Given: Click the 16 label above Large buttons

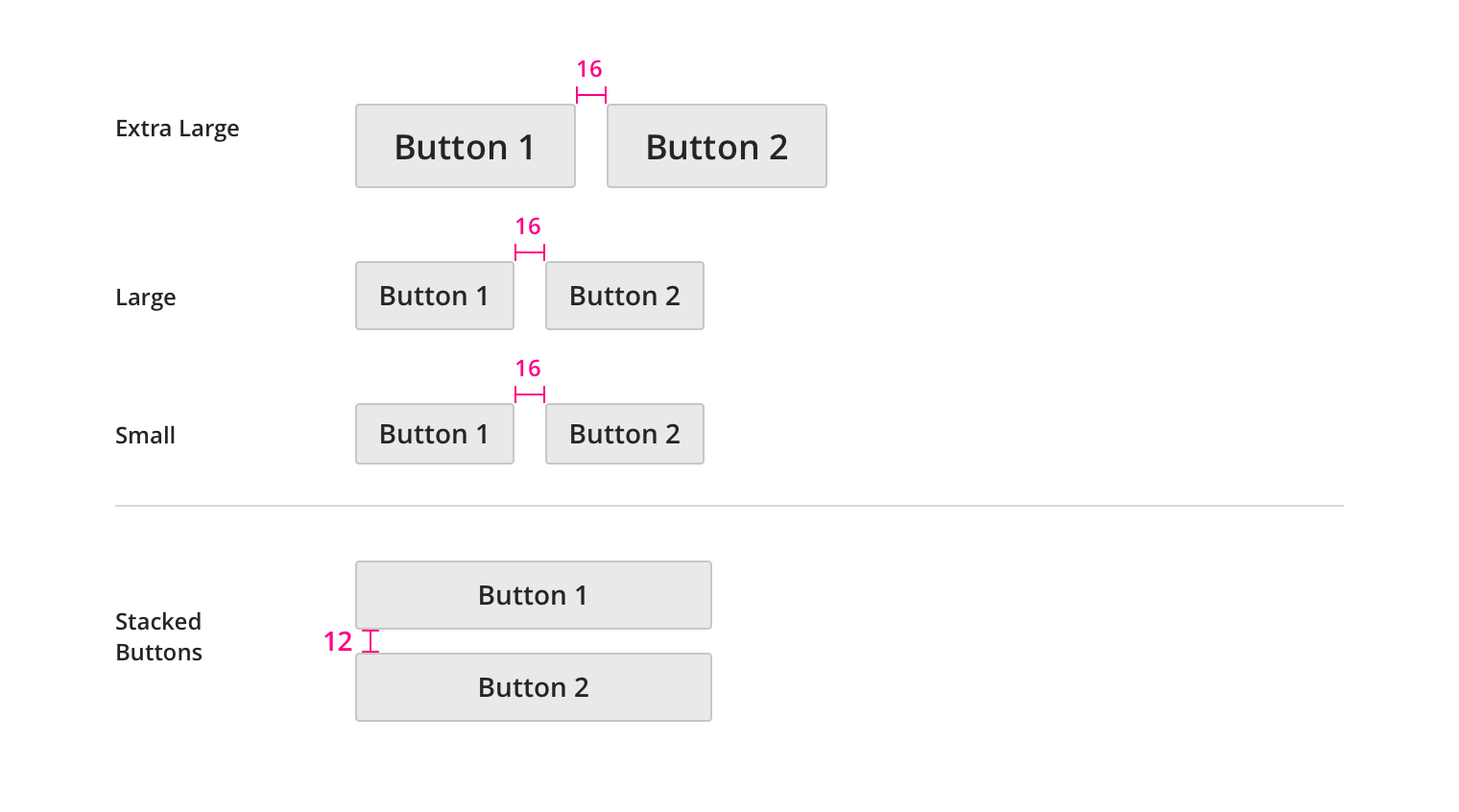Looking at the screenshot, I should [x=528, y=227].
